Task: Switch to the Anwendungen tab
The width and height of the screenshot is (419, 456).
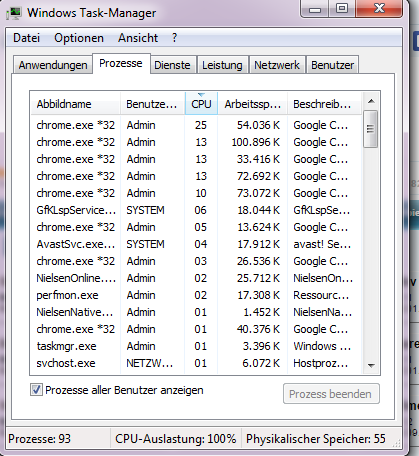Action: click(53, 65)
